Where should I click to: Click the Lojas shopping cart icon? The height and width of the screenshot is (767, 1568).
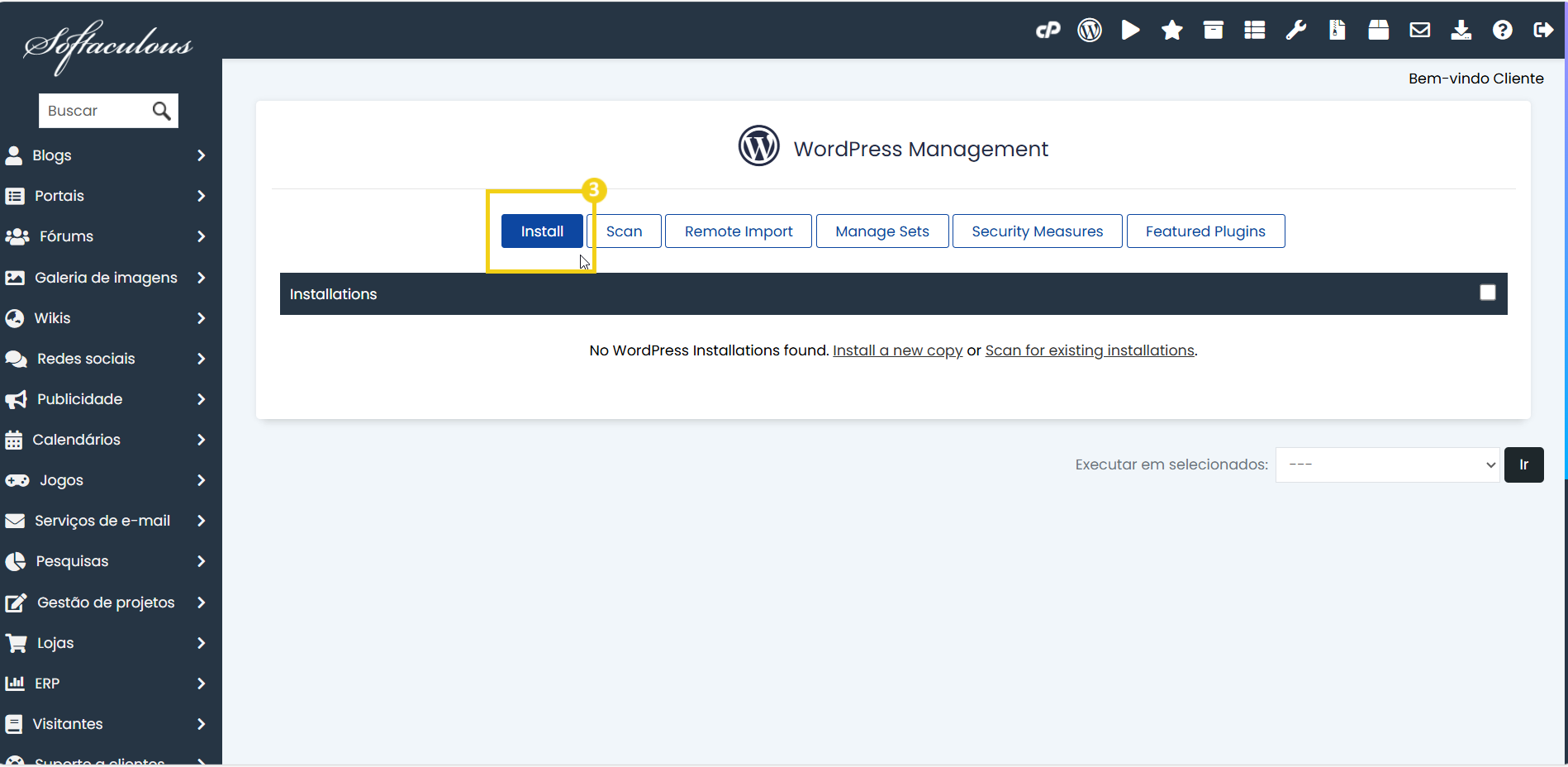click(x=17, y=643)
